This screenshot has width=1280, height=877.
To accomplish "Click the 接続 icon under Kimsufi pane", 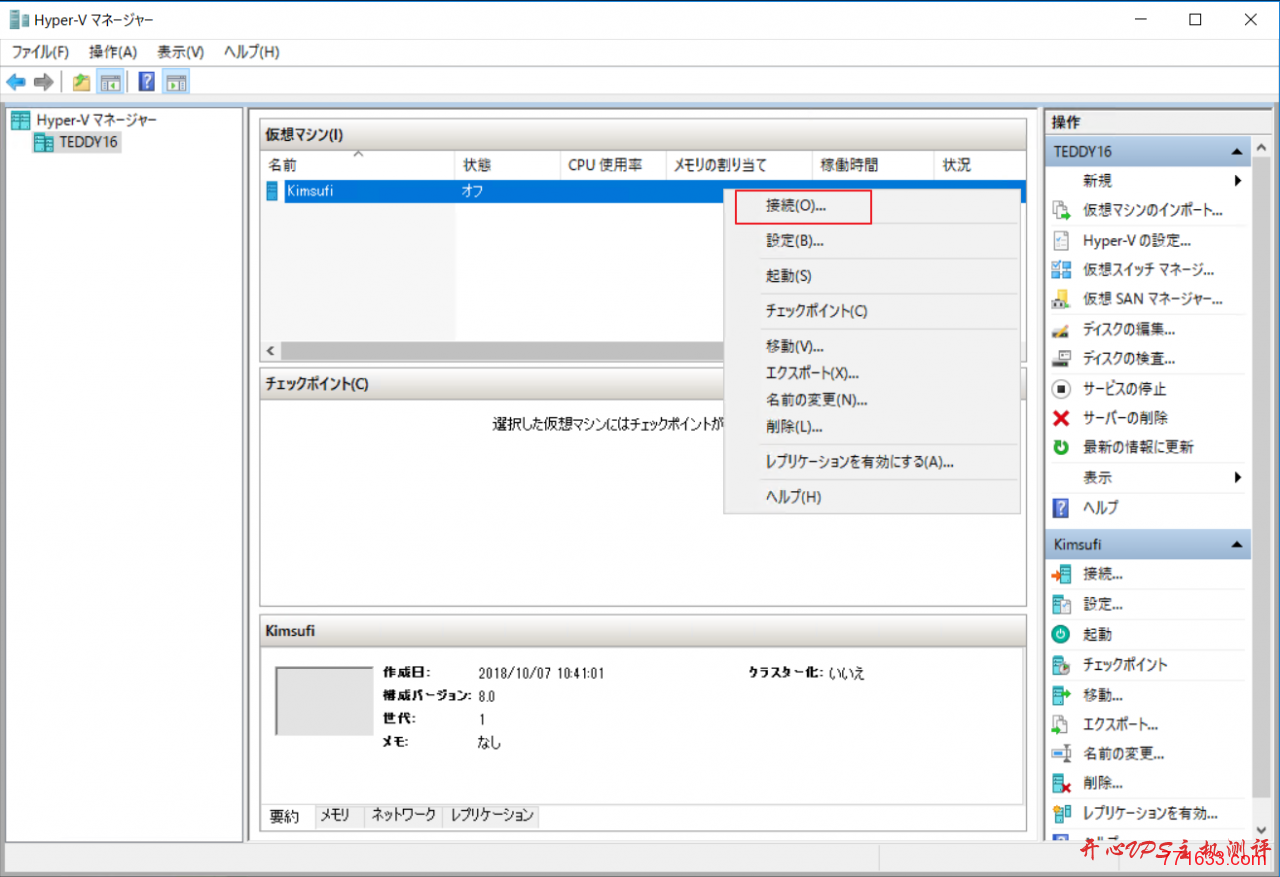I will [x=1060, y=574].
